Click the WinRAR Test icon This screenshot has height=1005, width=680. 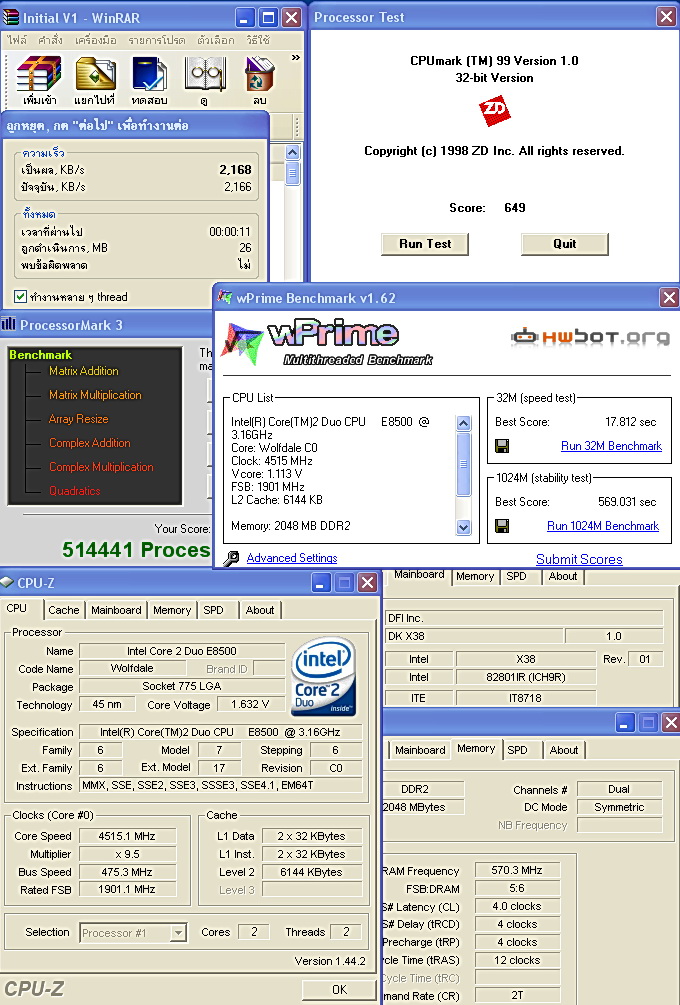coord(149,73)
